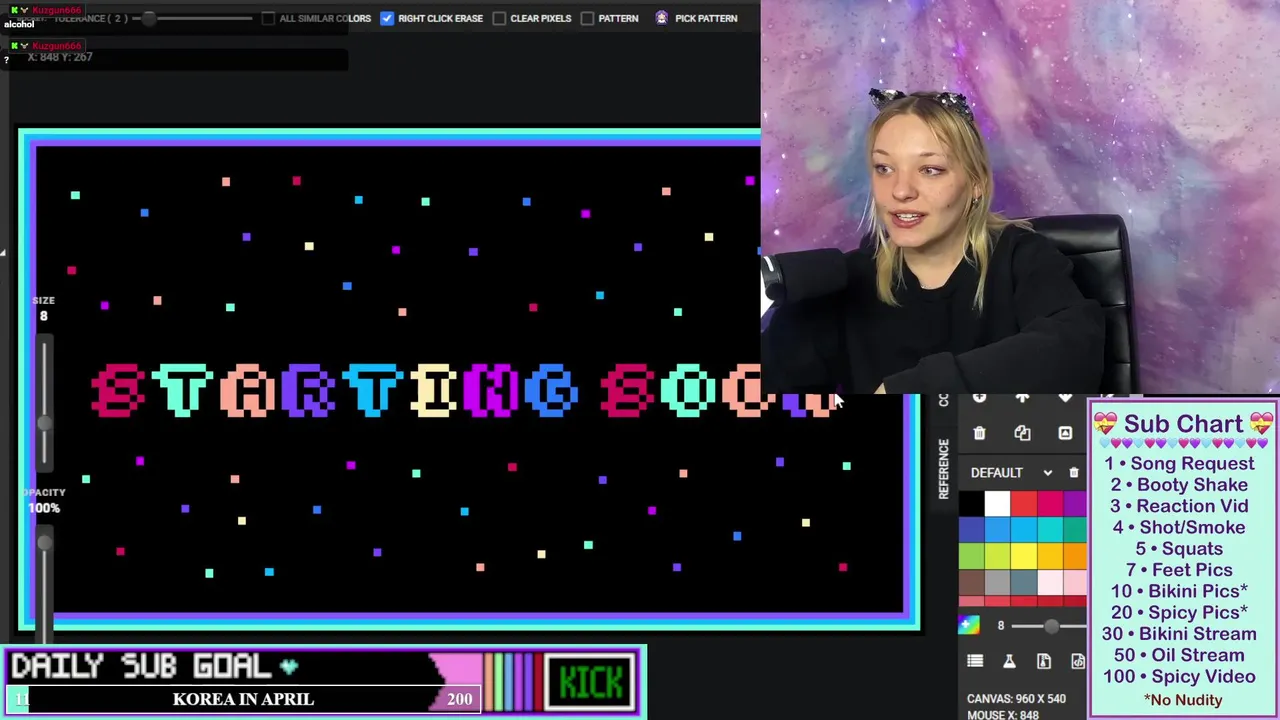Click the palette swatch size slider handle

click(x=1051, y=626)
